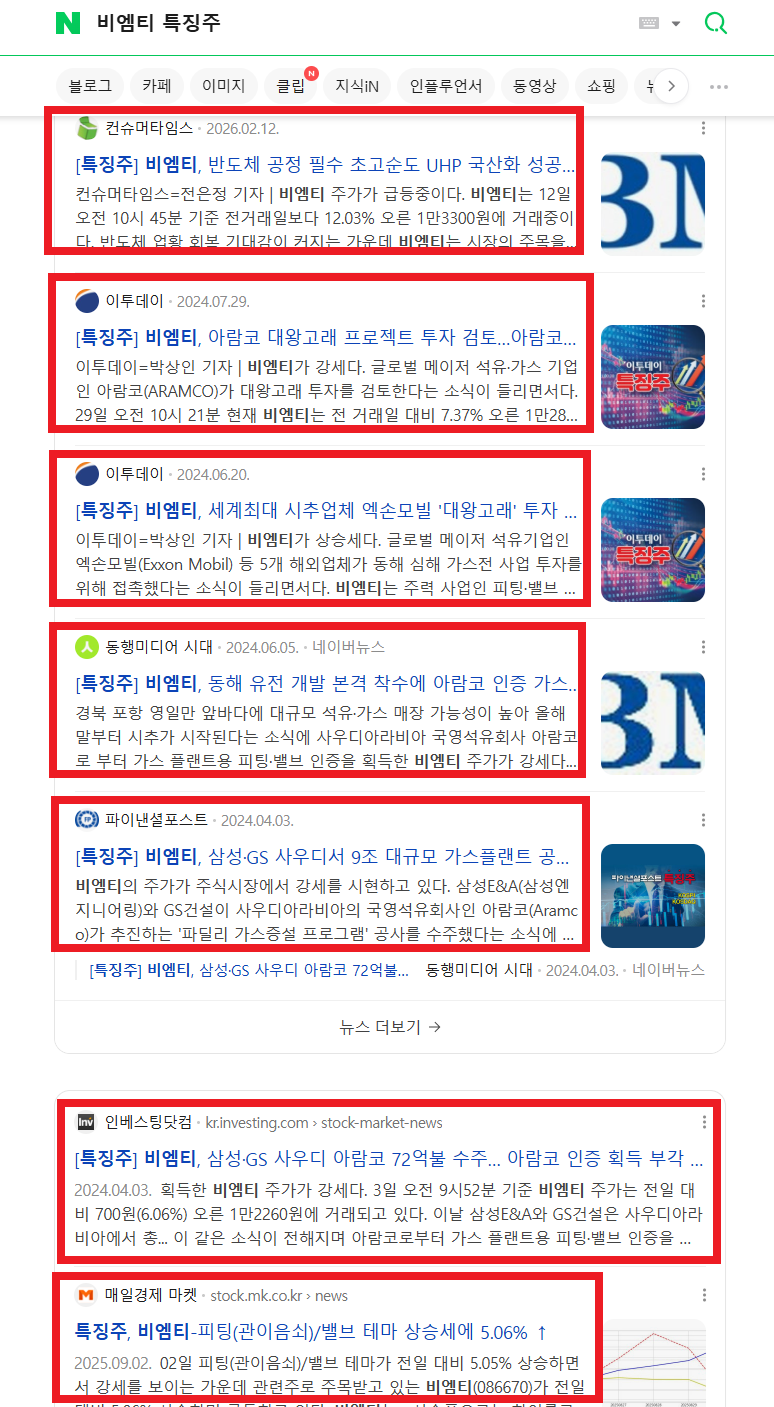Click the 컨슈머타임스 publisher icon
The height and width of the screenshot is (1407, 774).
pos(87,128)
